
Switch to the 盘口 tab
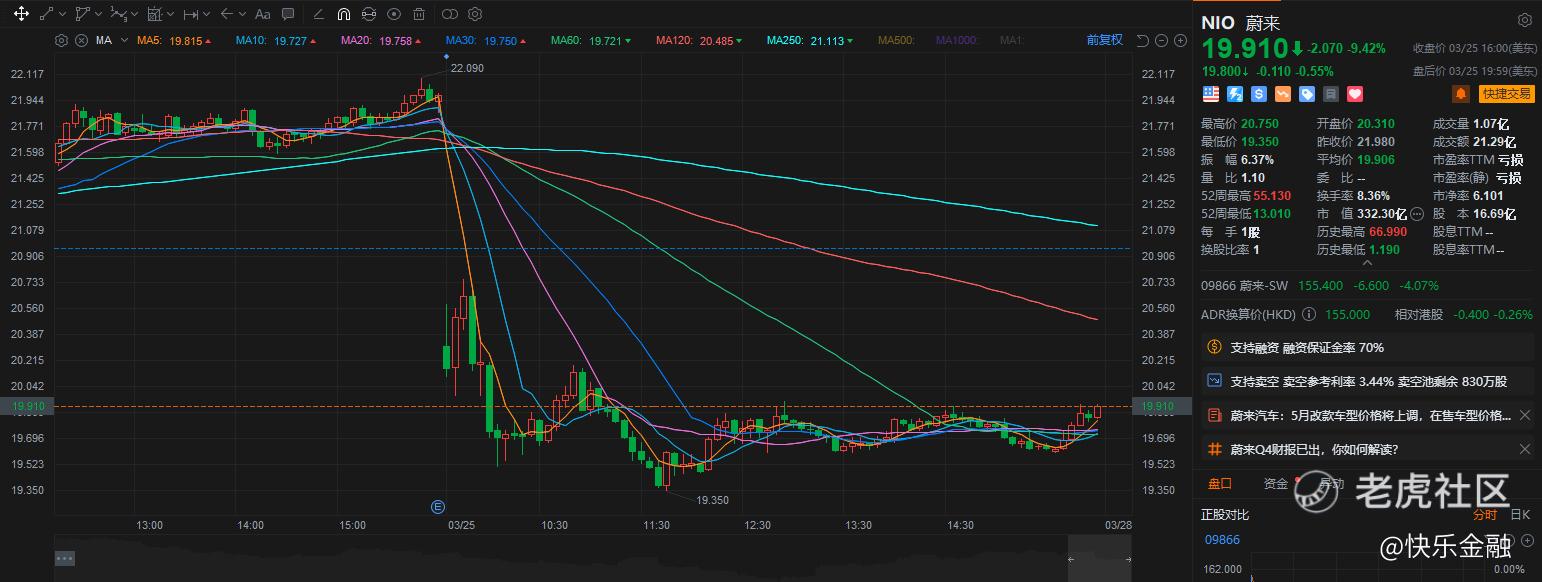1220,484
